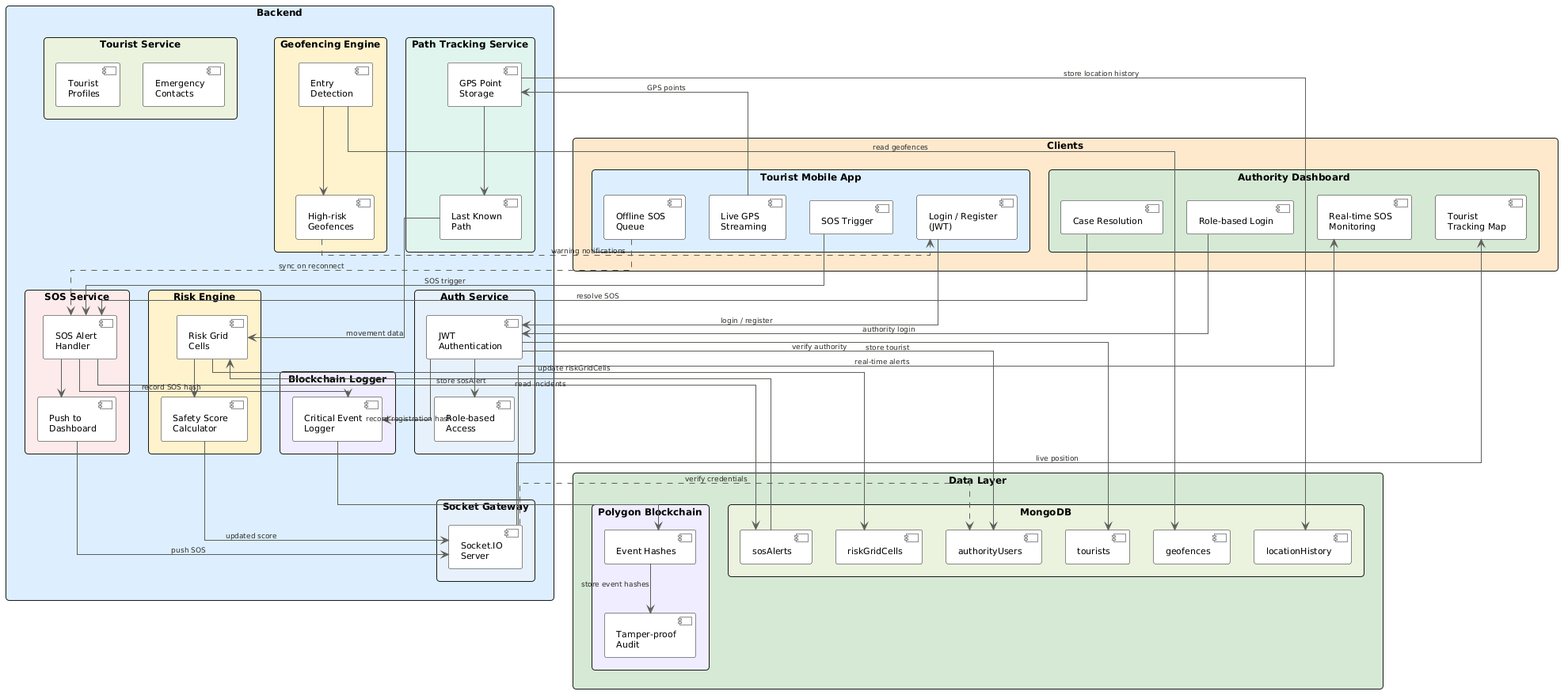Click the component icon in SOS Trigger box

(x=881, y=208)
